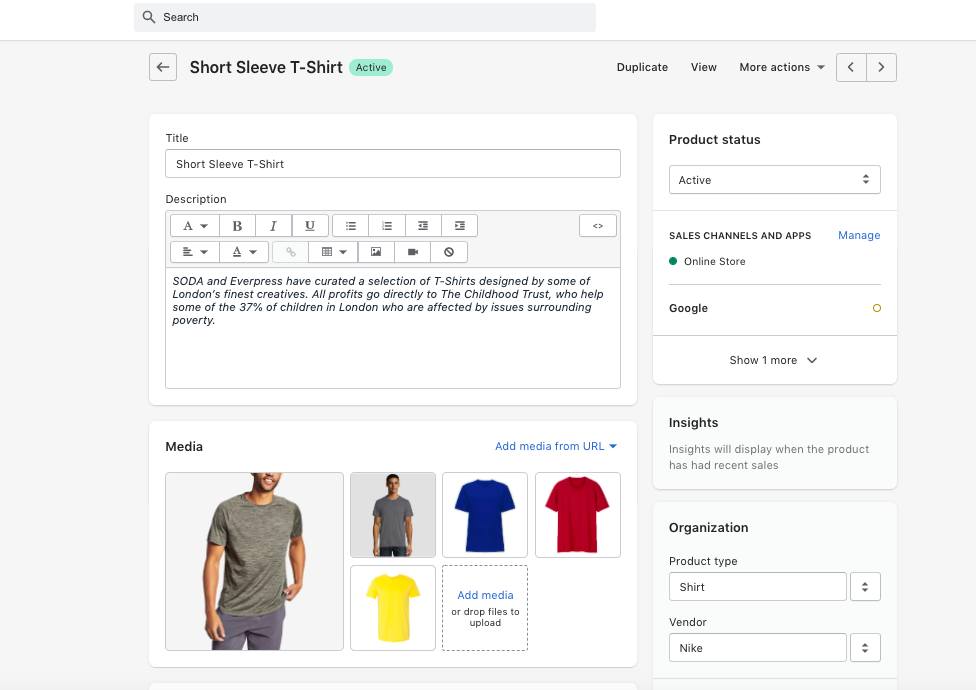Toggle italic formatting in description editor
This screenshot has width=976, height=690.
click(273, 226)
